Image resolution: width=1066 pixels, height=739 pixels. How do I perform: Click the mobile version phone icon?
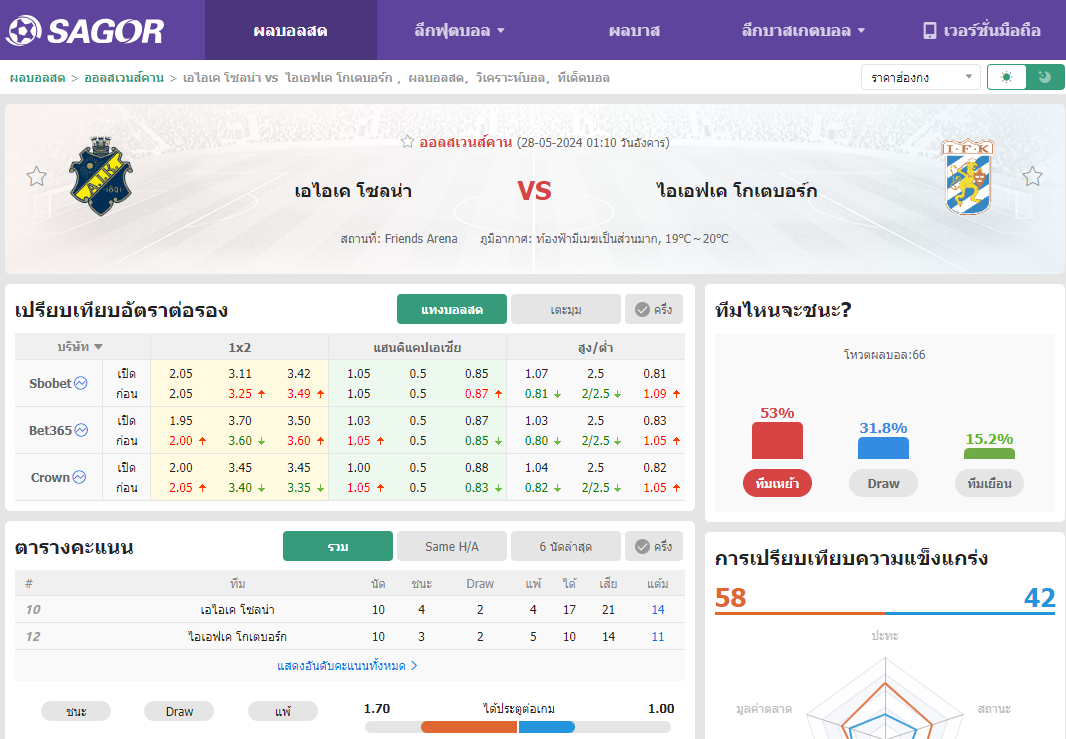point(929,31)
